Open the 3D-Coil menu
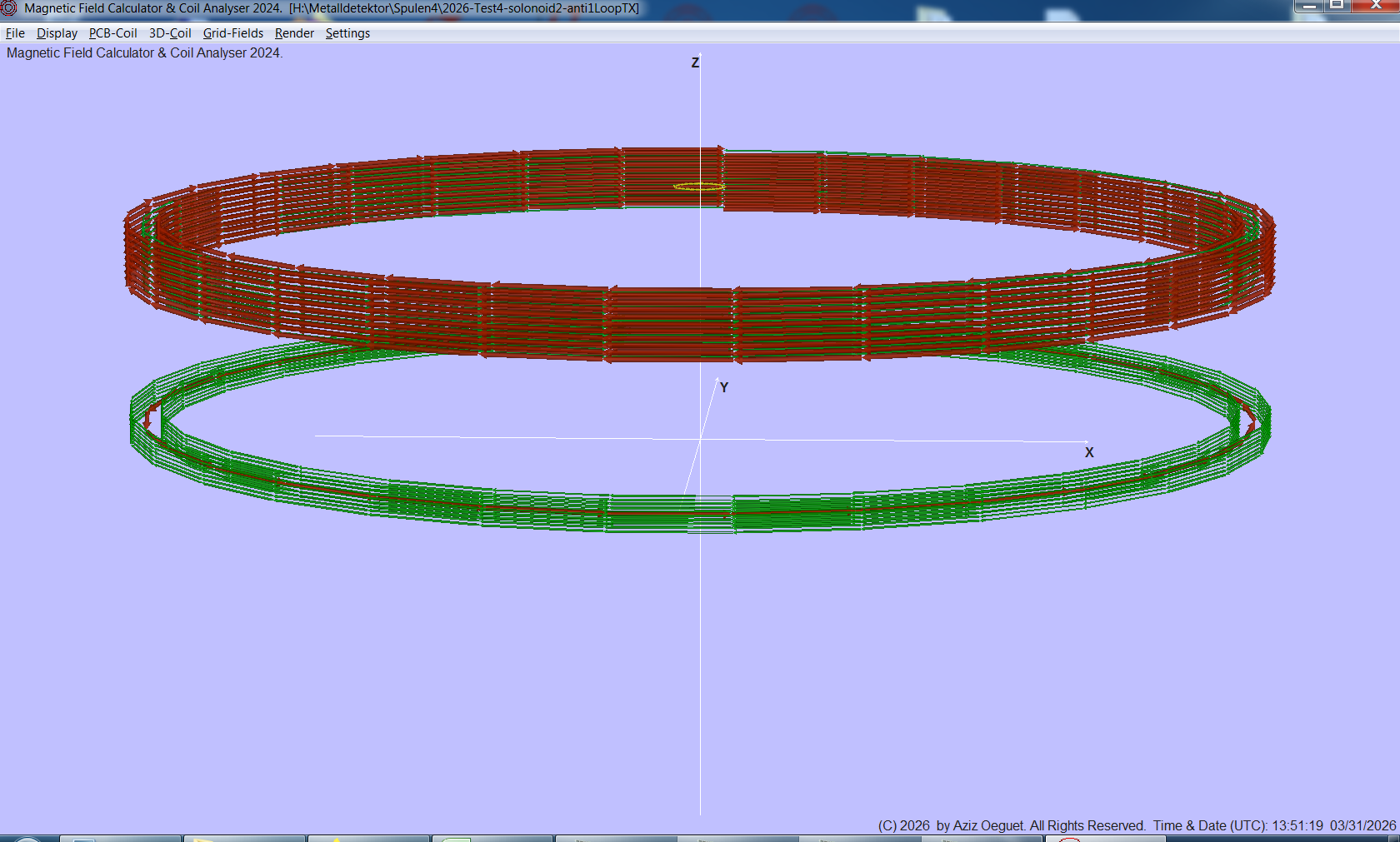The image size is (1400, 842). coord(169,33)
